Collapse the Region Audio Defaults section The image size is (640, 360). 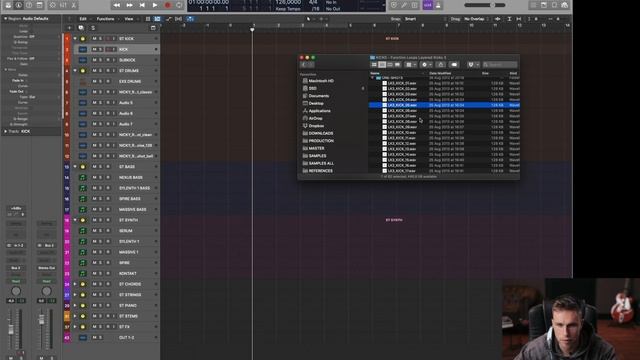[6, 19]
